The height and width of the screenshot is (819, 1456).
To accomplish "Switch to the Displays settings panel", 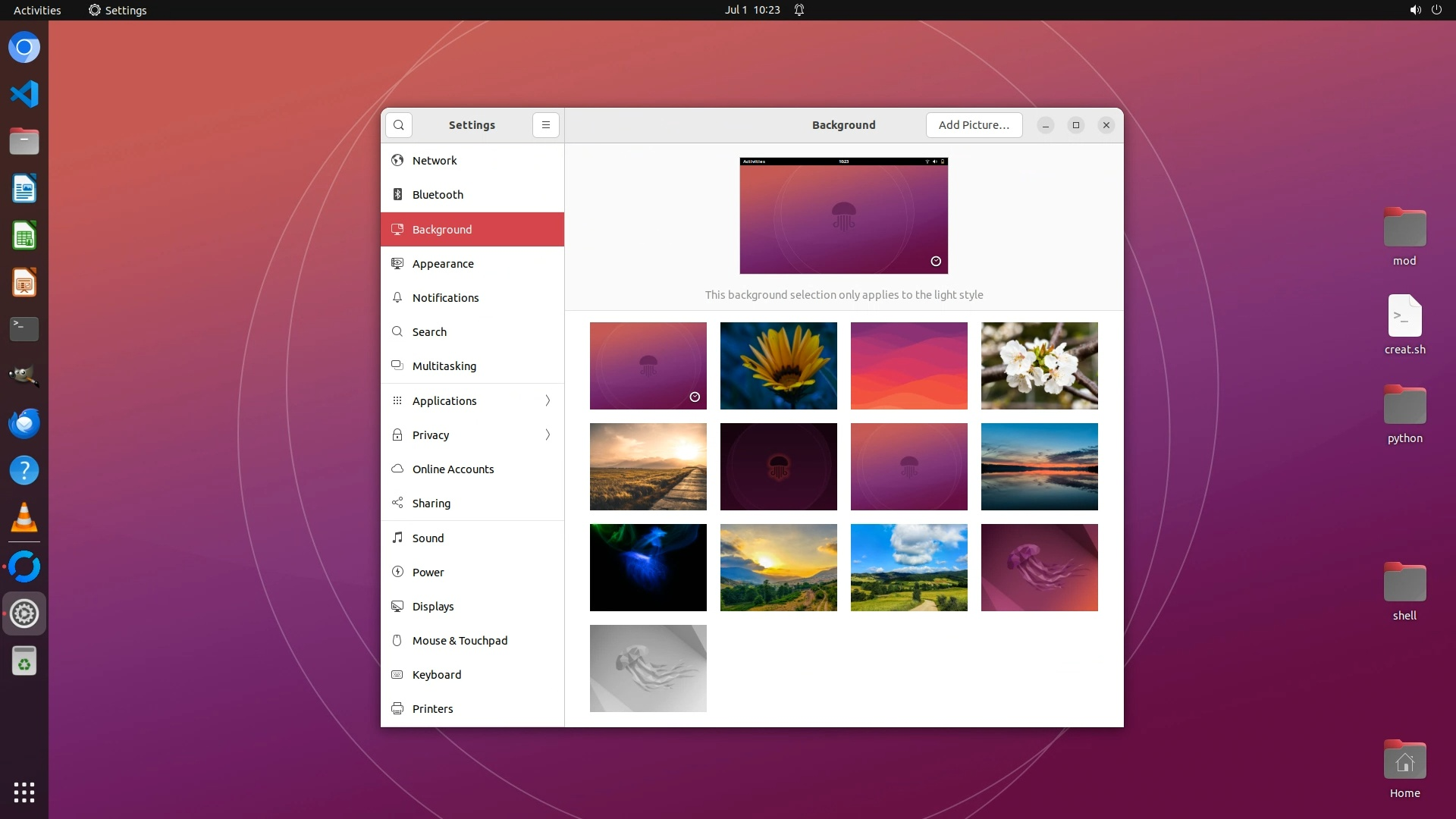I will click(433, 607).
